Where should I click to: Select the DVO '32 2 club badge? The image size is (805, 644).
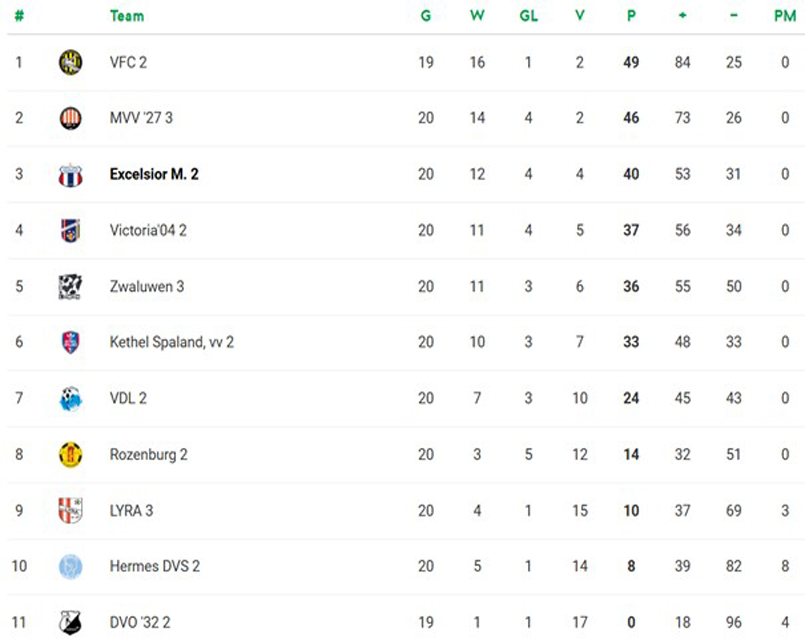[70, 622]
